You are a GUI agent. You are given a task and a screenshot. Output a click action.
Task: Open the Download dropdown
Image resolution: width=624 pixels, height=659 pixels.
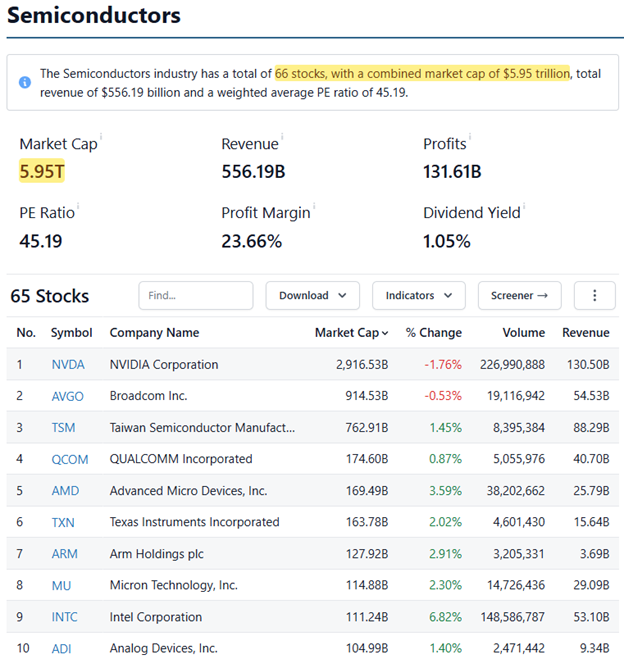click(x=312, y=295)
